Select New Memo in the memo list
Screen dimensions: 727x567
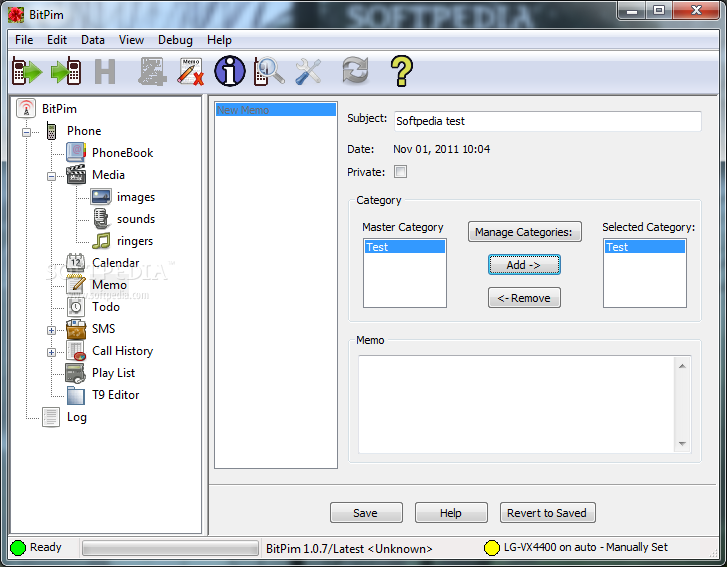pyautogui.click(x=276, y=110)
